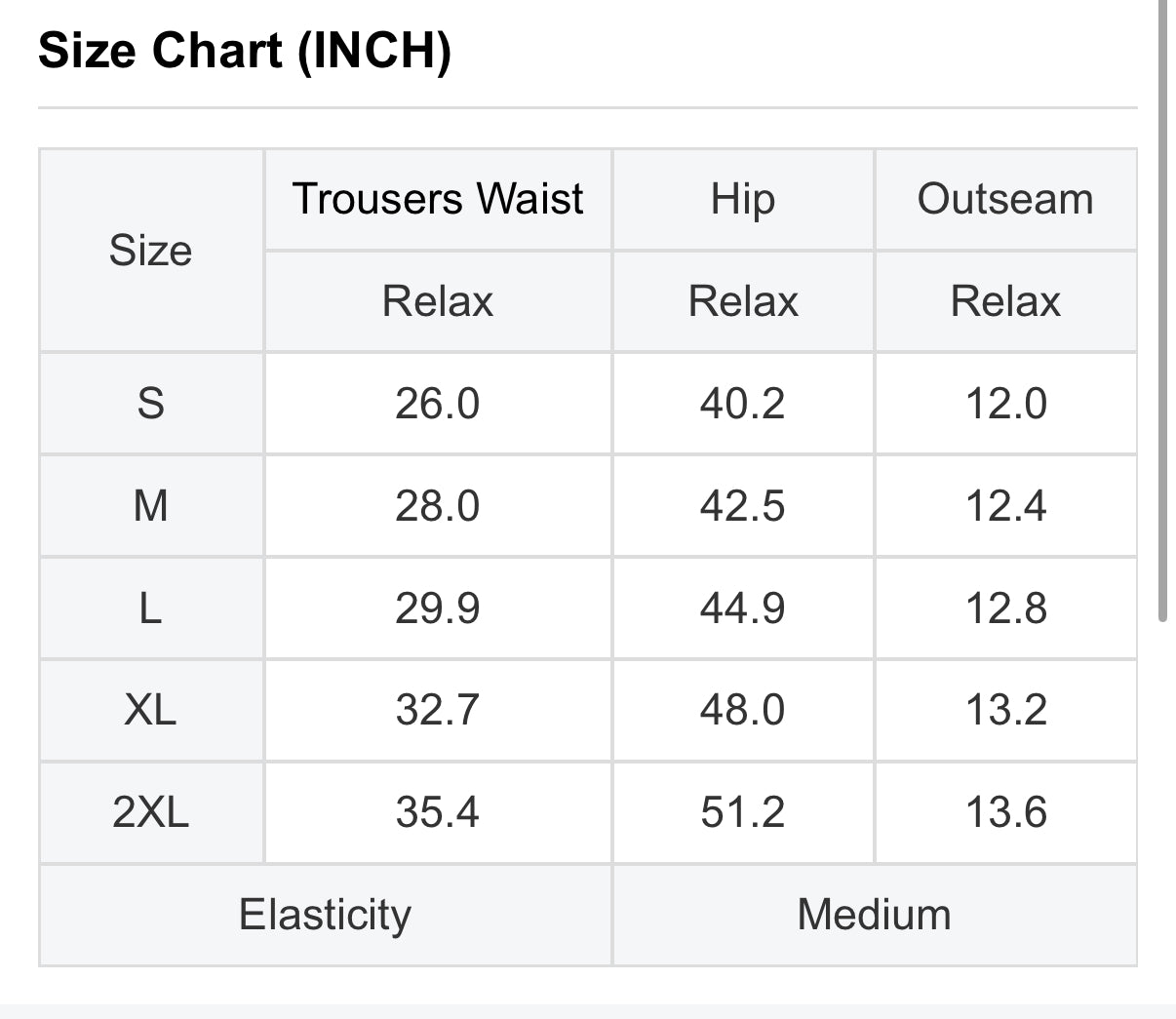Select the Size column header cell
Image resolution: width=1176 pixels, height=1019 pixels.
point(151,251)
